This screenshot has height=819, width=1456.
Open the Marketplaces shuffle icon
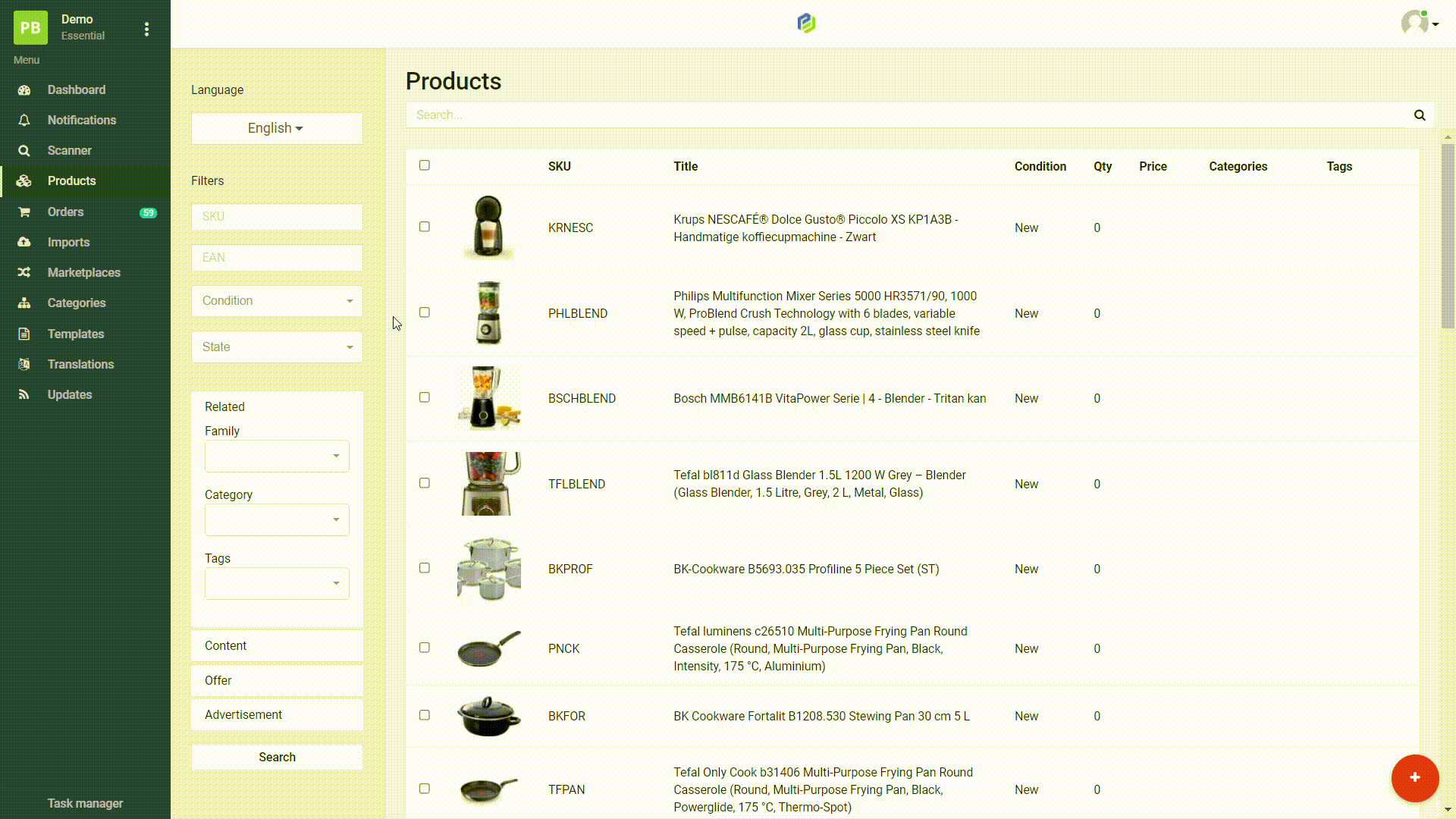coord(24,272)
